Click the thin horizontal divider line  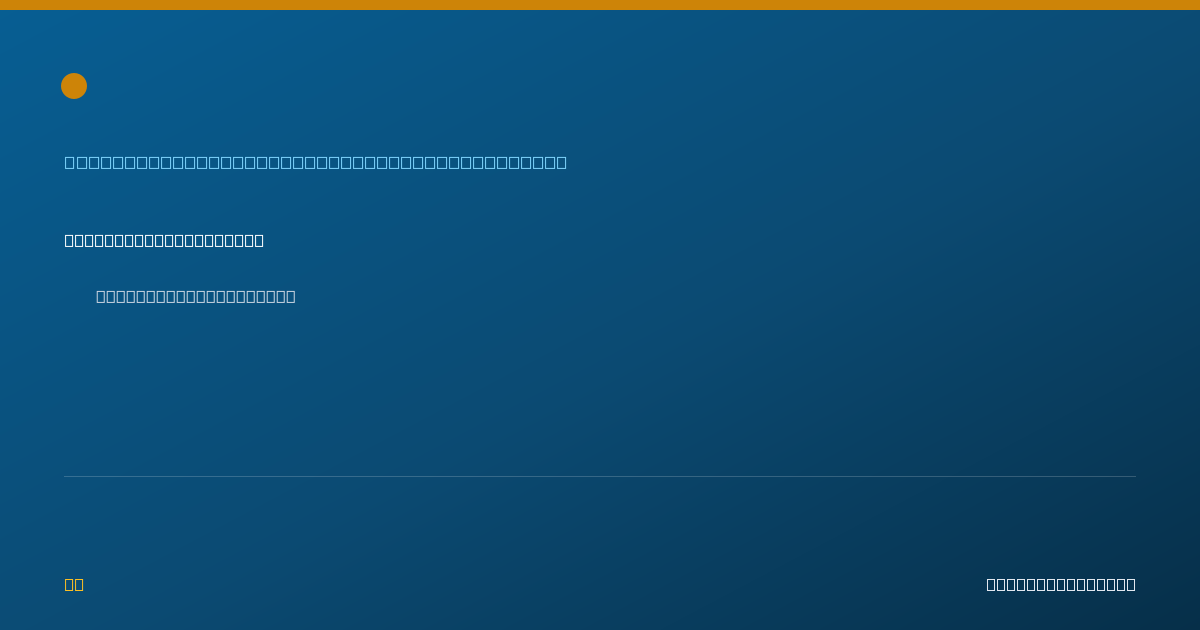[600, 476]
